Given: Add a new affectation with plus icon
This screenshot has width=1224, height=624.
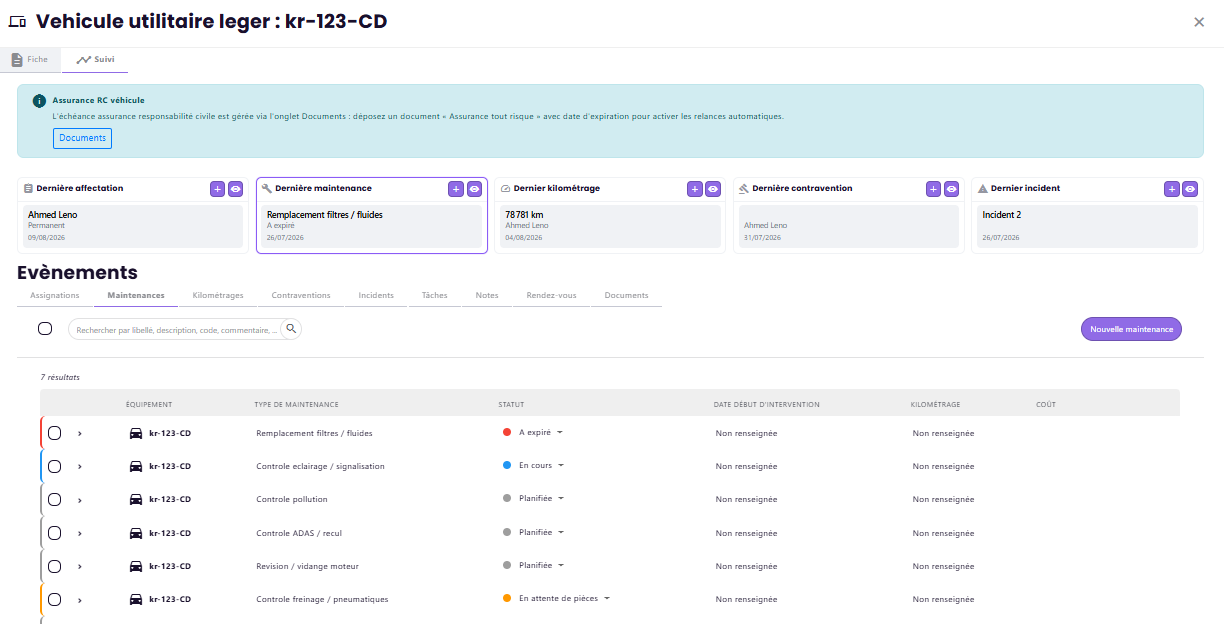Looking at the screenshot, I should click(x=217, y=189).
